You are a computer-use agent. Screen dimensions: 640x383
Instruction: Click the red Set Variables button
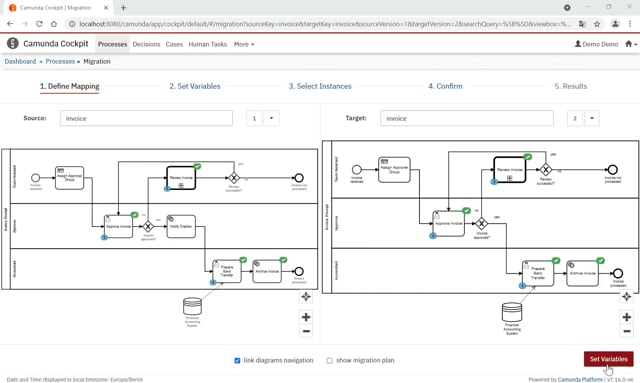click(x=609, y=359)
